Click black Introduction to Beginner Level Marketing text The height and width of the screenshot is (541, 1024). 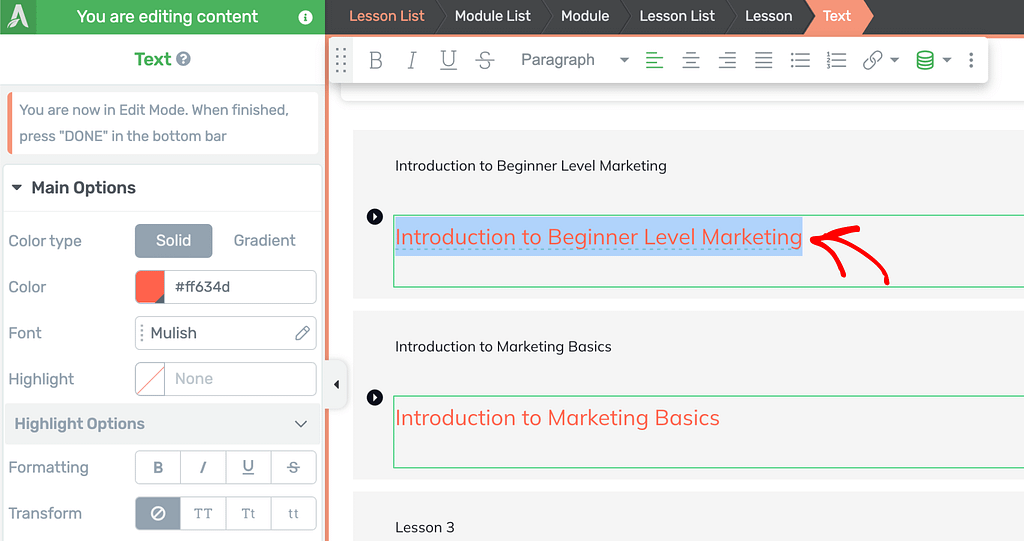pos(530,166)
